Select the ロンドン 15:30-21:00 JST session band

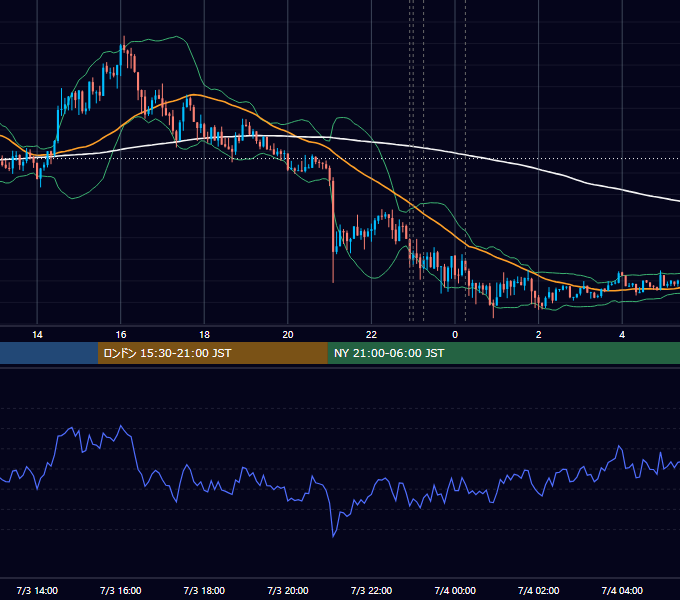click(x=212, y=353)
